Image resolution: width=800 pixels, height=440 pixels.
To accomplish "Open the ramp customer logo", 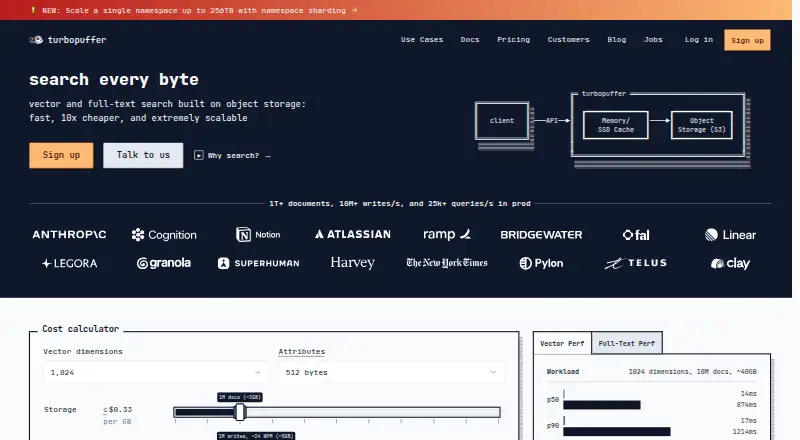I will [x=447, y=235].
